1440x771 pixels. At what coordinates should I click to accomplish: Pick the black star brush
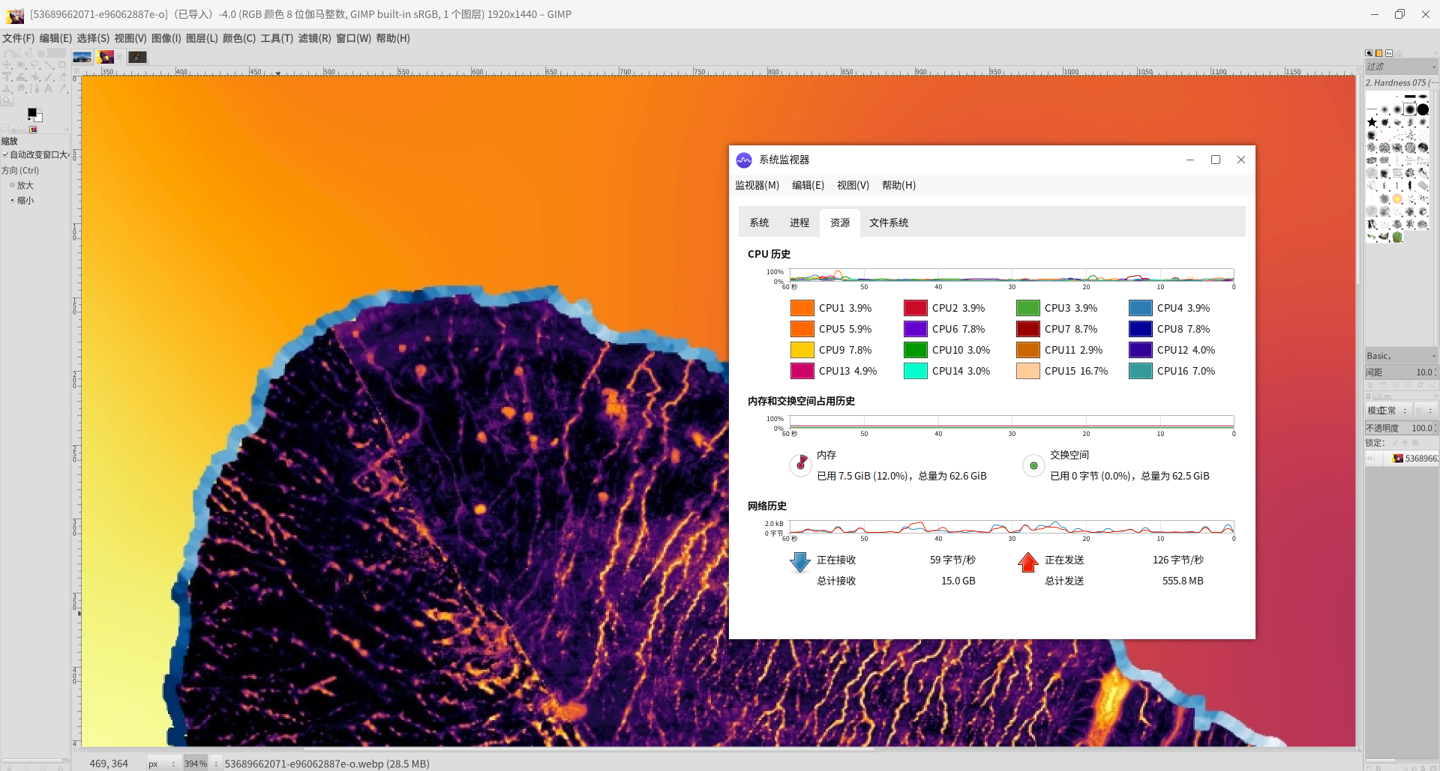[x=1372, y=122]
